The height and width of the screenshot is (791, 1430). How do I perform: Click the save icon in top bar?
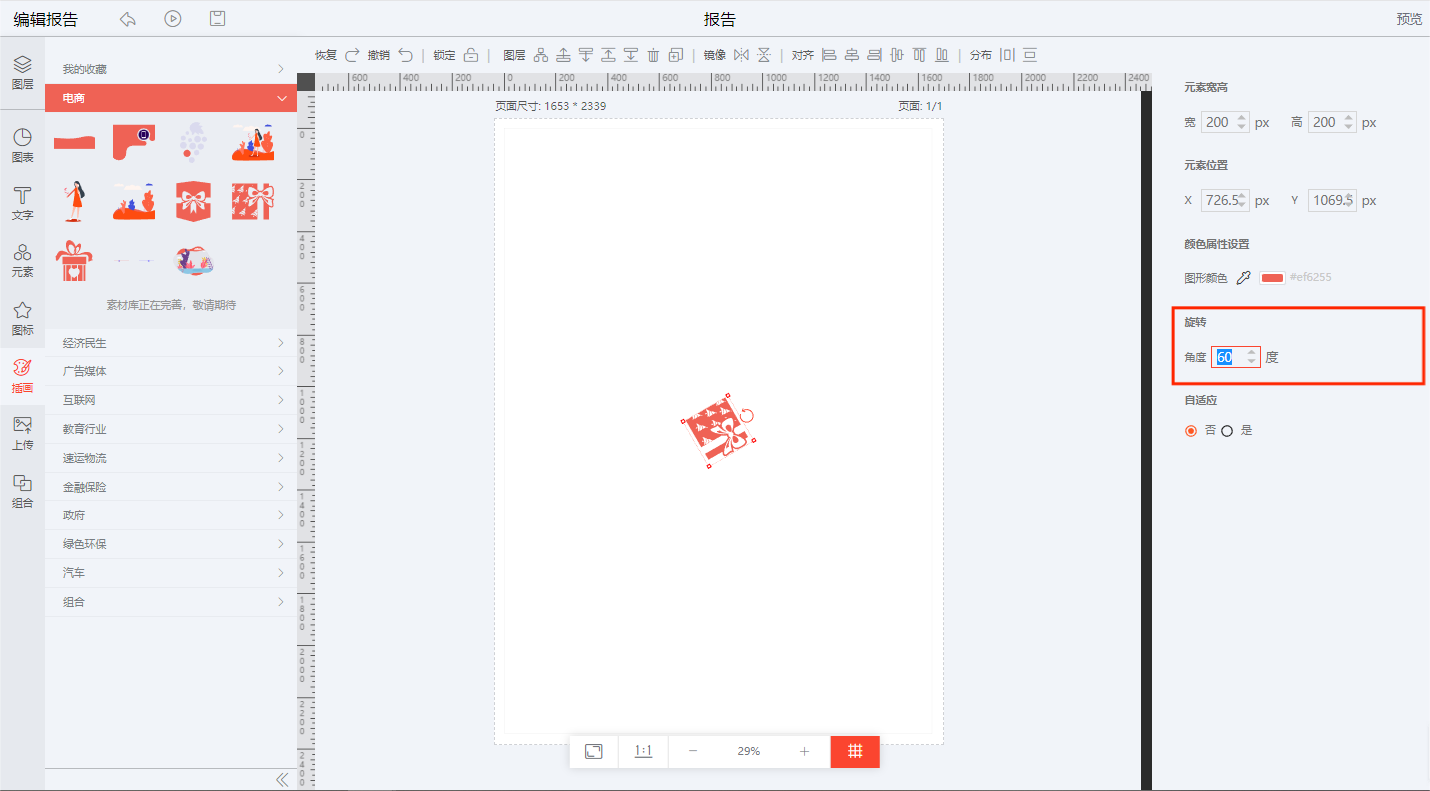(217, 19)
